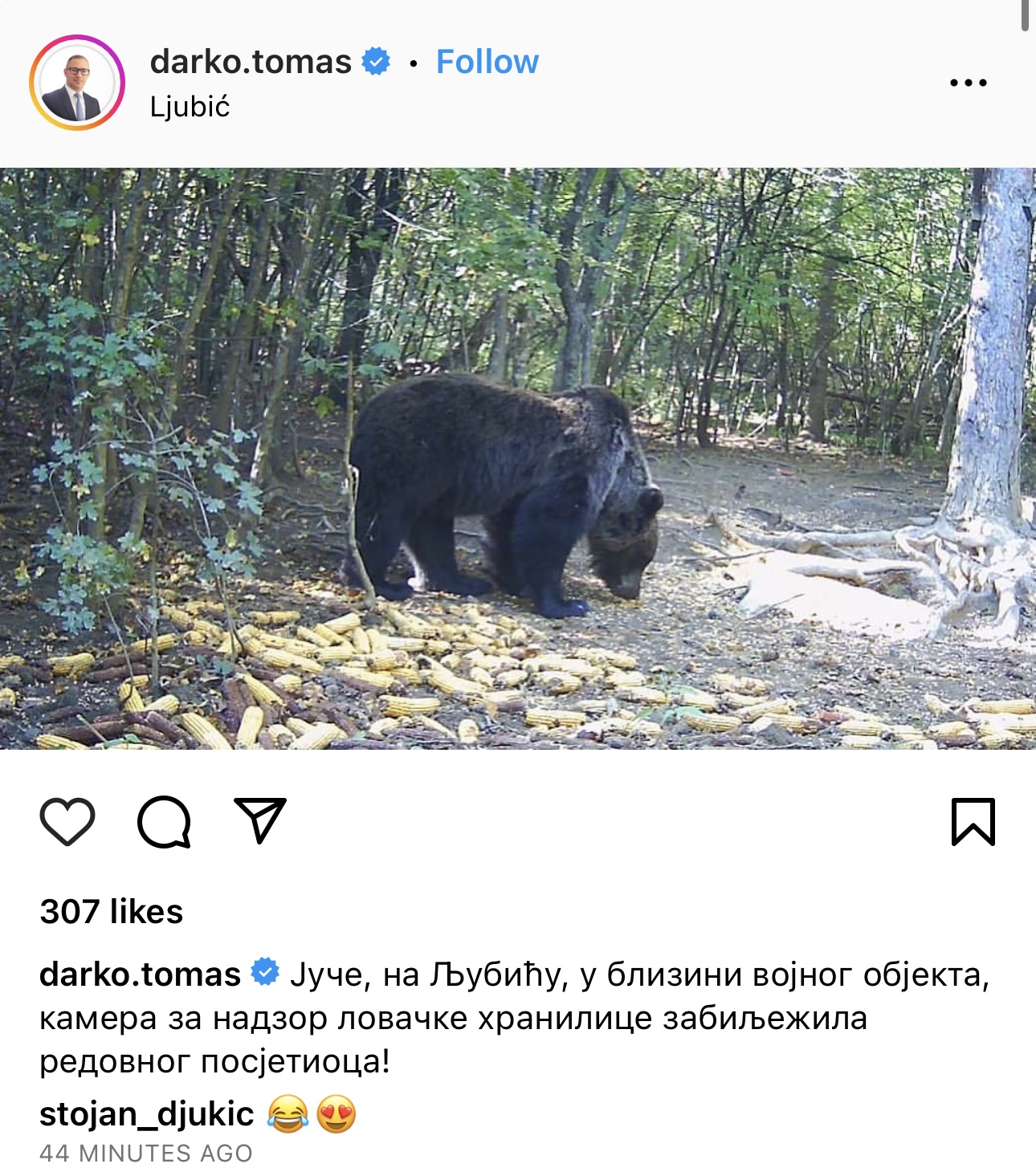View the 307 likes list
The height and width of the screenshot is (1176, 1036).
[112, 912]
